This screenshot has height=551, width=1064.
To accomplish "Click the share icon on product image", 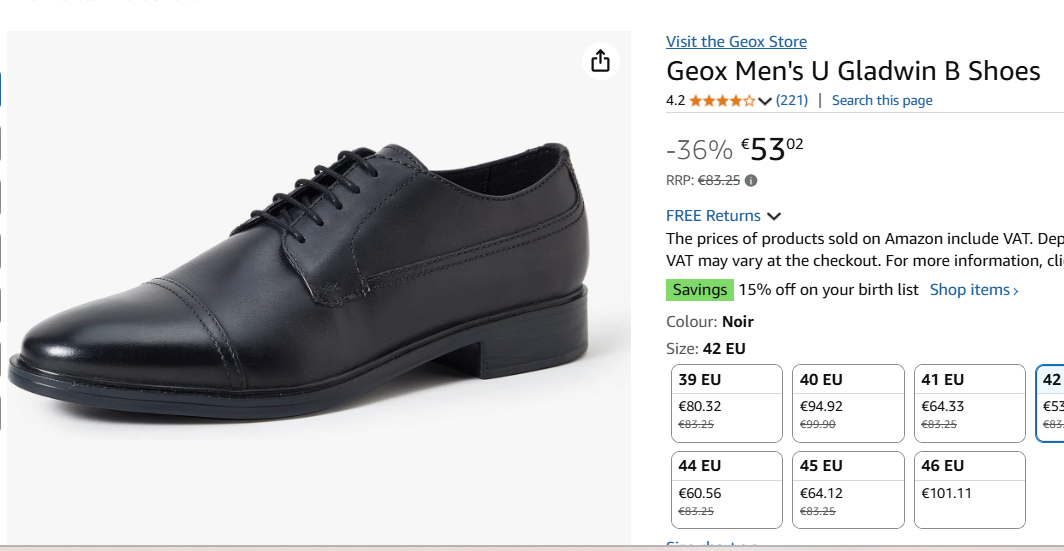I will point(600,61).
